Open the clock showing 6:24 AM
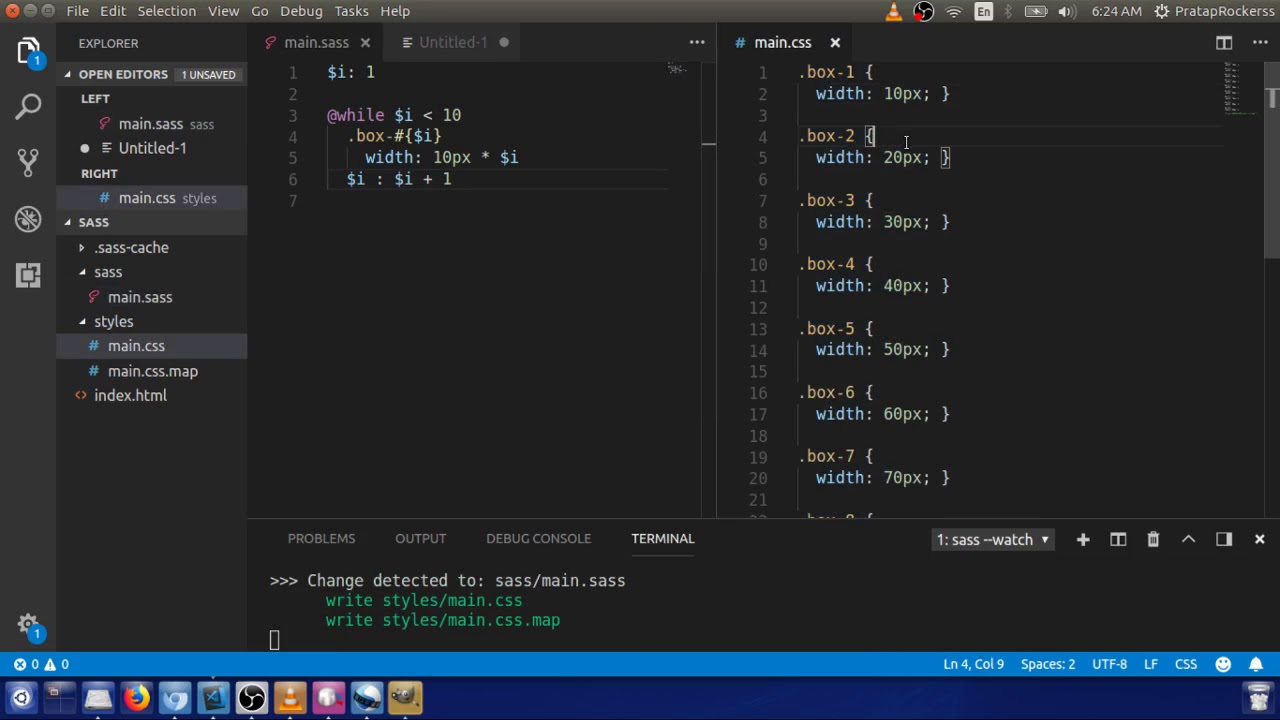Viewport: 1280px width, 720px height. 1117,11
